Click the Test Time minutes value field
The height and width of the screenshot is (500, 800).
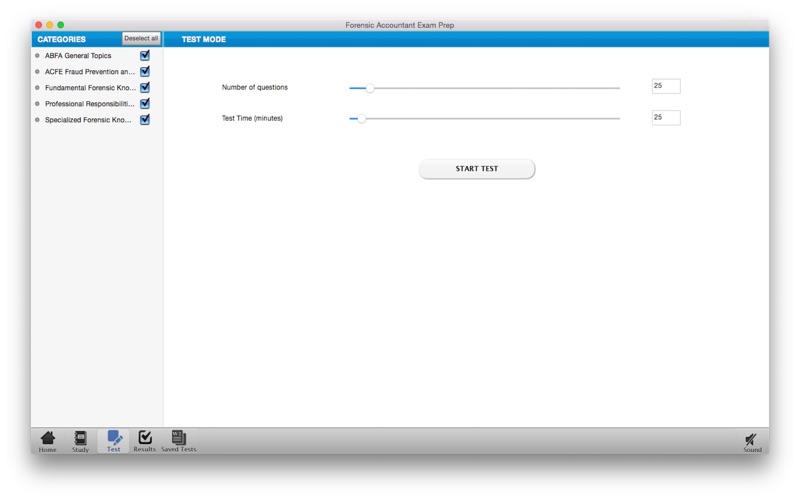point(666,118)
